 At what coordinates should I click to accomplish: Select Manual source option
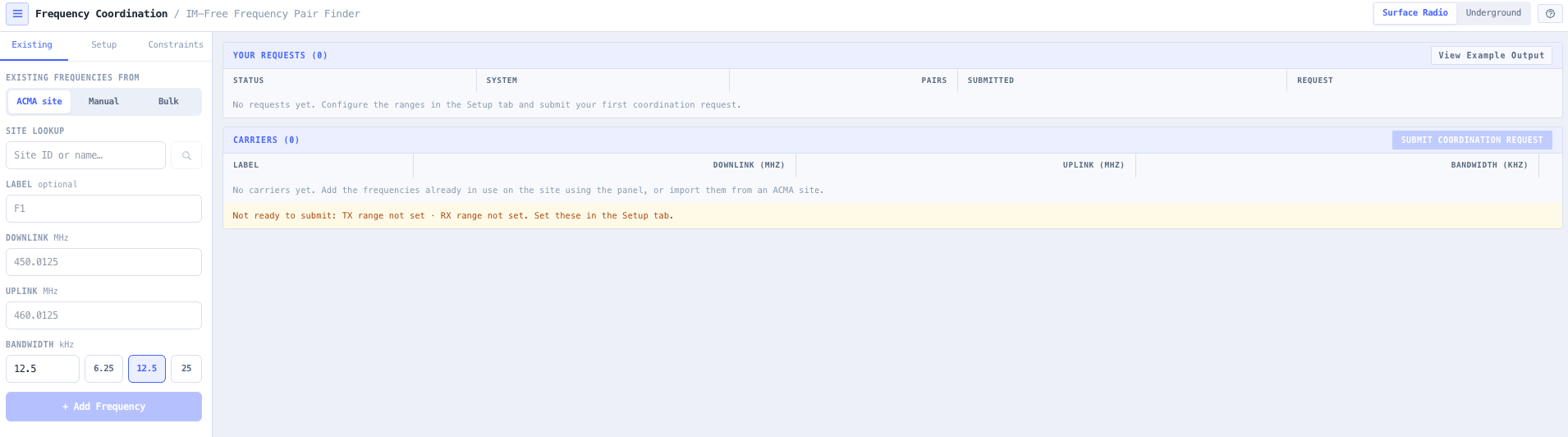pyautogui.click(x=103, y=102)
